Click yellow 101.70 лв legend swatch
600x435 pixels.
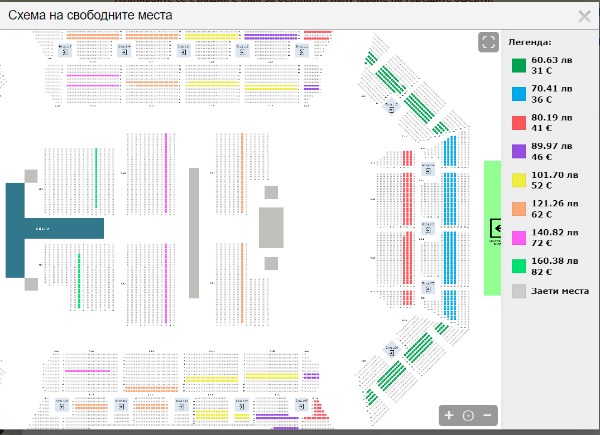pyautogui.click(x=519, y=179)
